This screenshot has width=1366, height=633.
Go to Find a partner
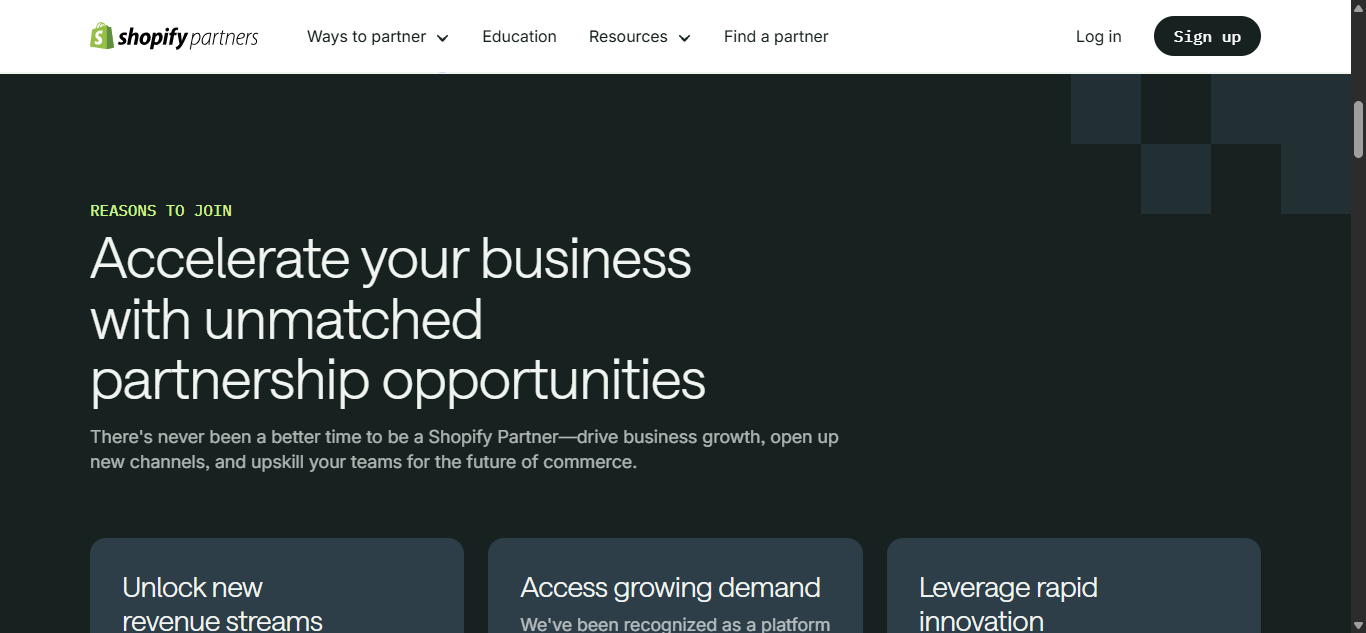point(776,37)
